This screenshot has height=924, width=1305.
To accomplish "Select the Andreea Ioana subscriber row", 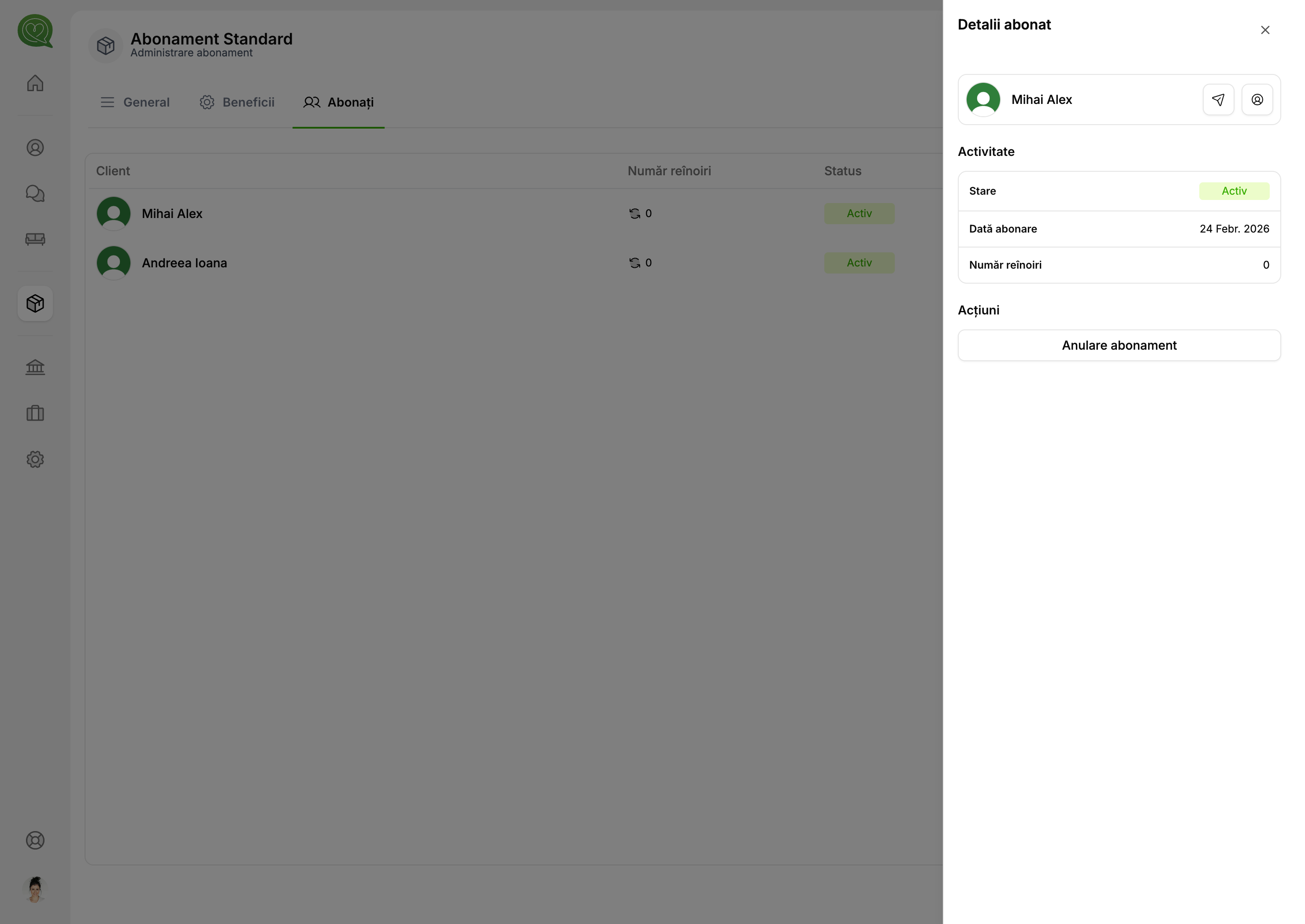I will [x=185, y=263].
